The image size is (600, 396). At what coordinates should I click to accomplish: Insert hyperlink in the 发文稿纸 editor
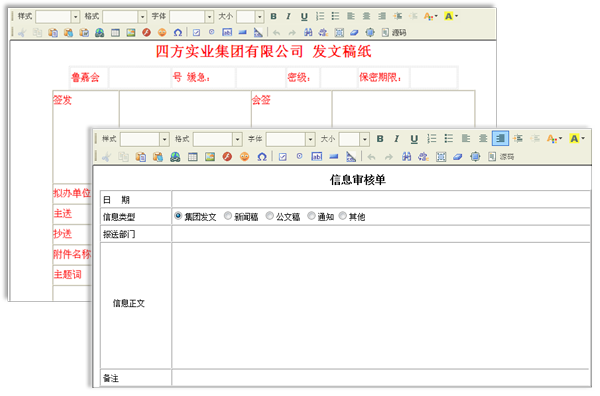coord(99,33)
